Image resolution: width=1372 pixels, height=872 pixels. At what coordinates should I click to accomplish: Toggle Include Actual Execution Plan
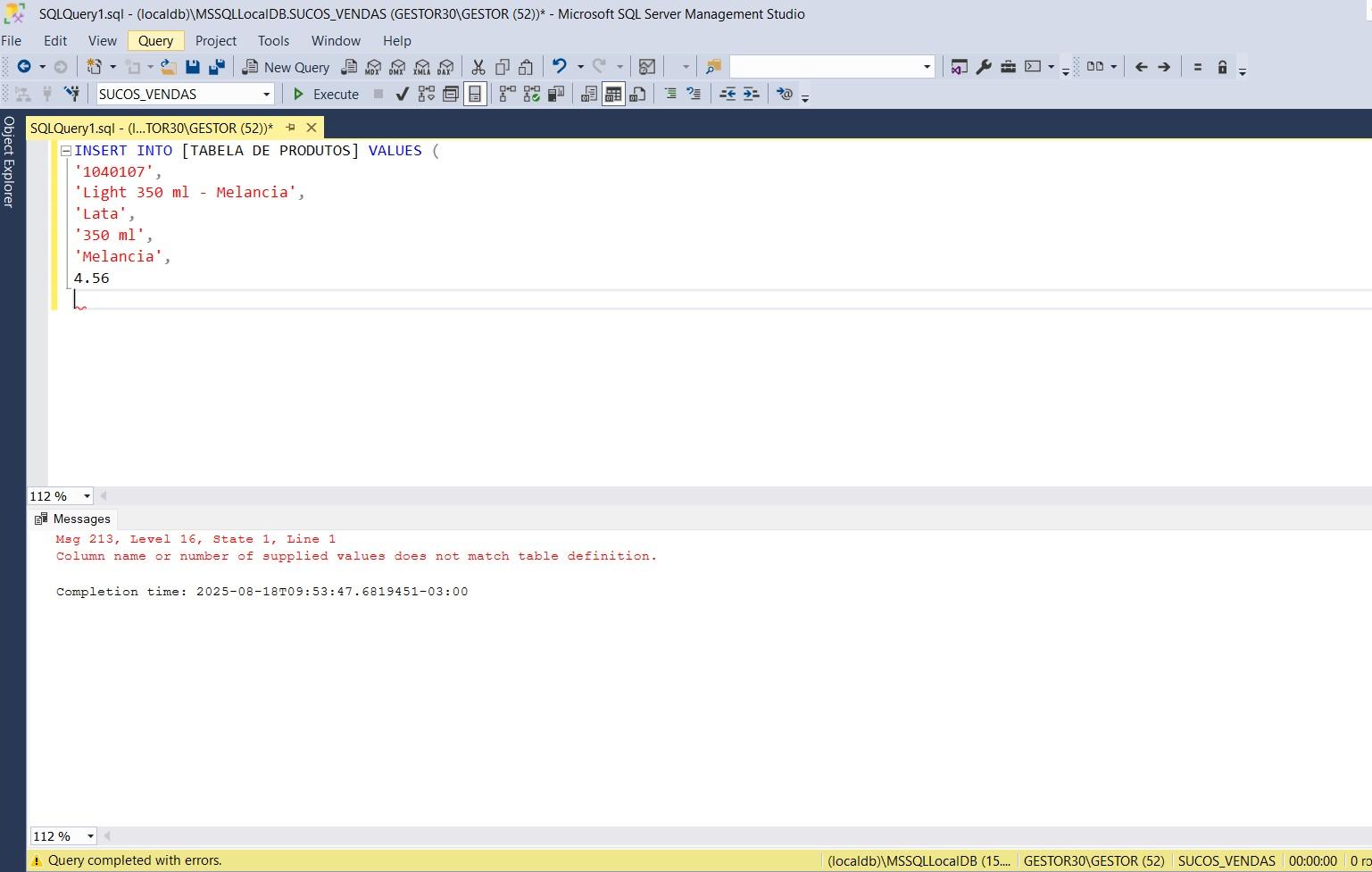508,94
